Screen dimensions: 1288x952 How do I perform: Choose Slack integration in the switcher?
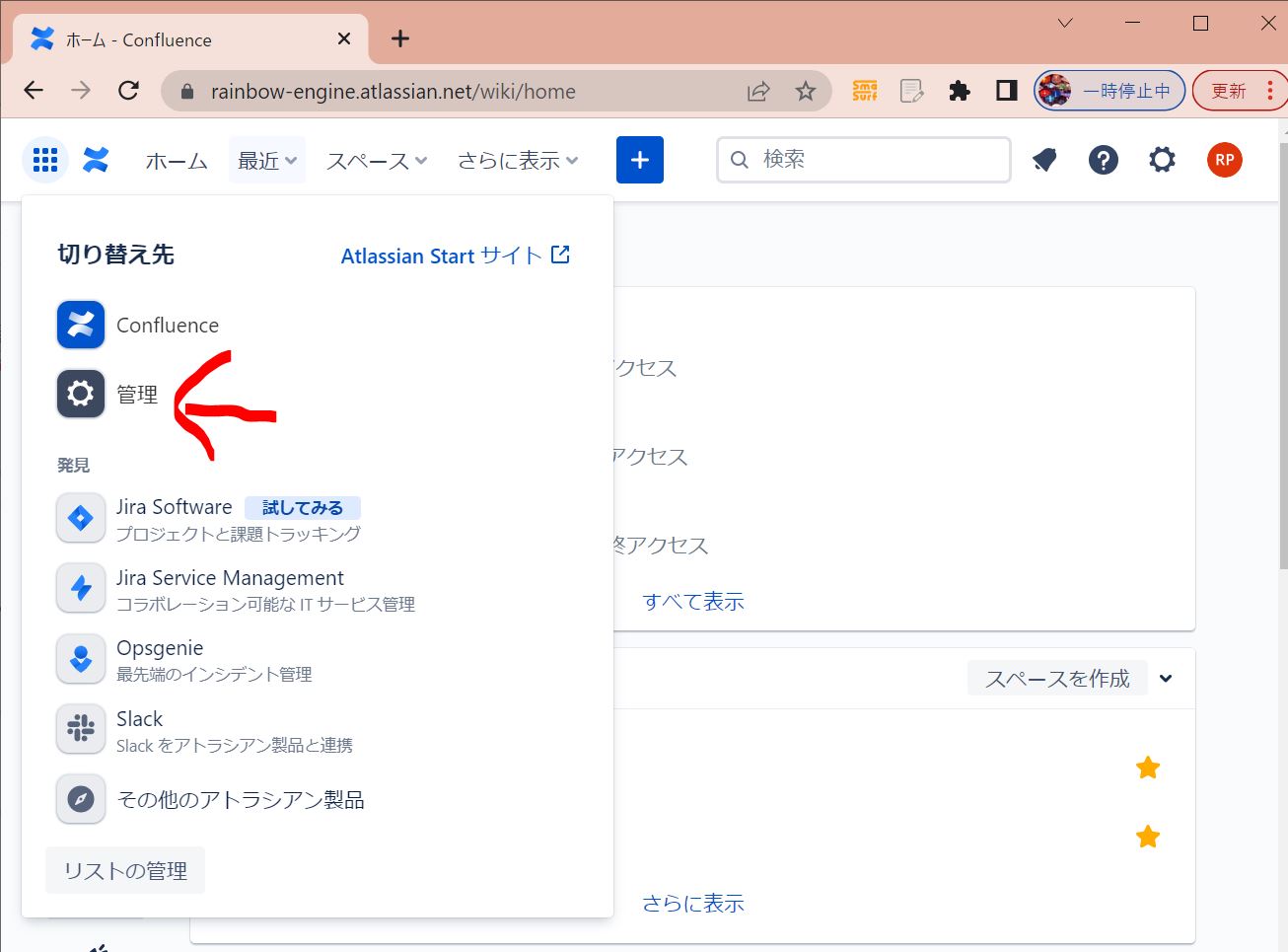click(140, 720)
